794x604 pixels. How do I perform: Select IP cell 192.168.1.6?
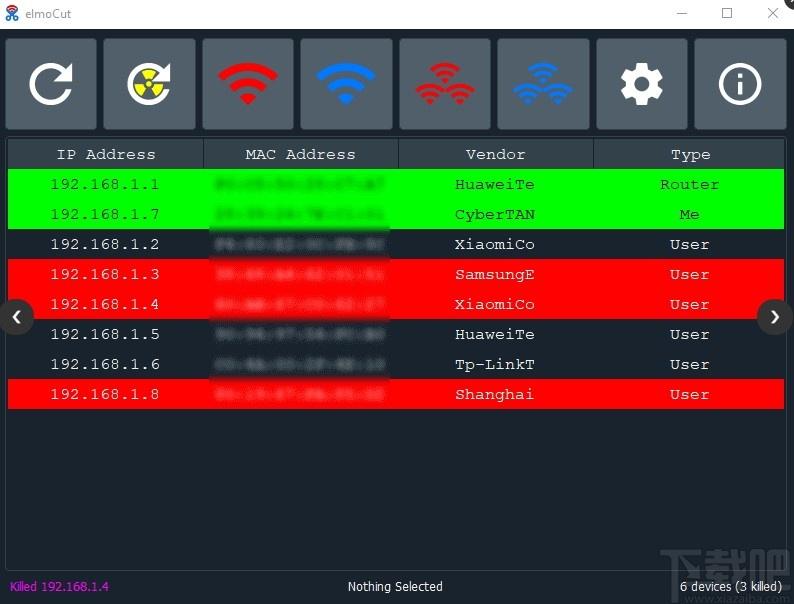coord(105,364)
